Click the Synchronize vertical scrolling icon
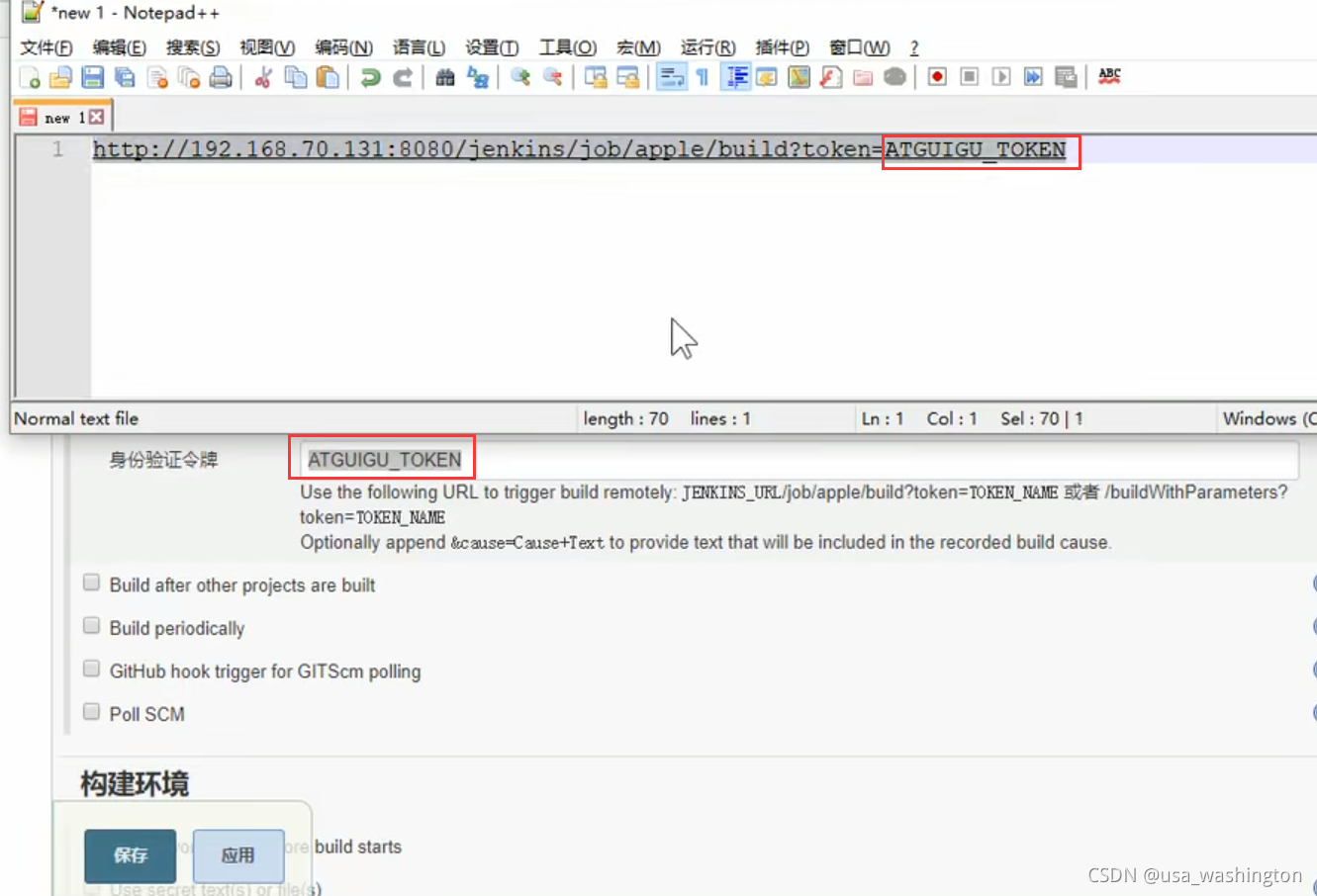Image resolution: width=1317 pixels, height=896 pixels. 596,77
